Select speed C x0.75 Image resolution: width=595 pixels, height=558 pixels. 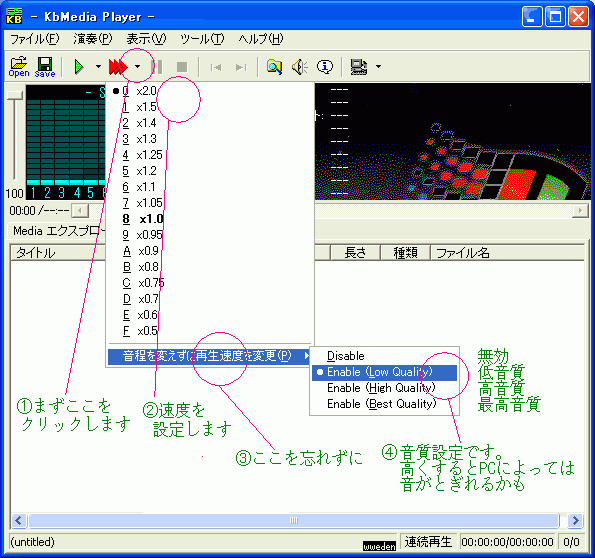click(x=210, y=283)
